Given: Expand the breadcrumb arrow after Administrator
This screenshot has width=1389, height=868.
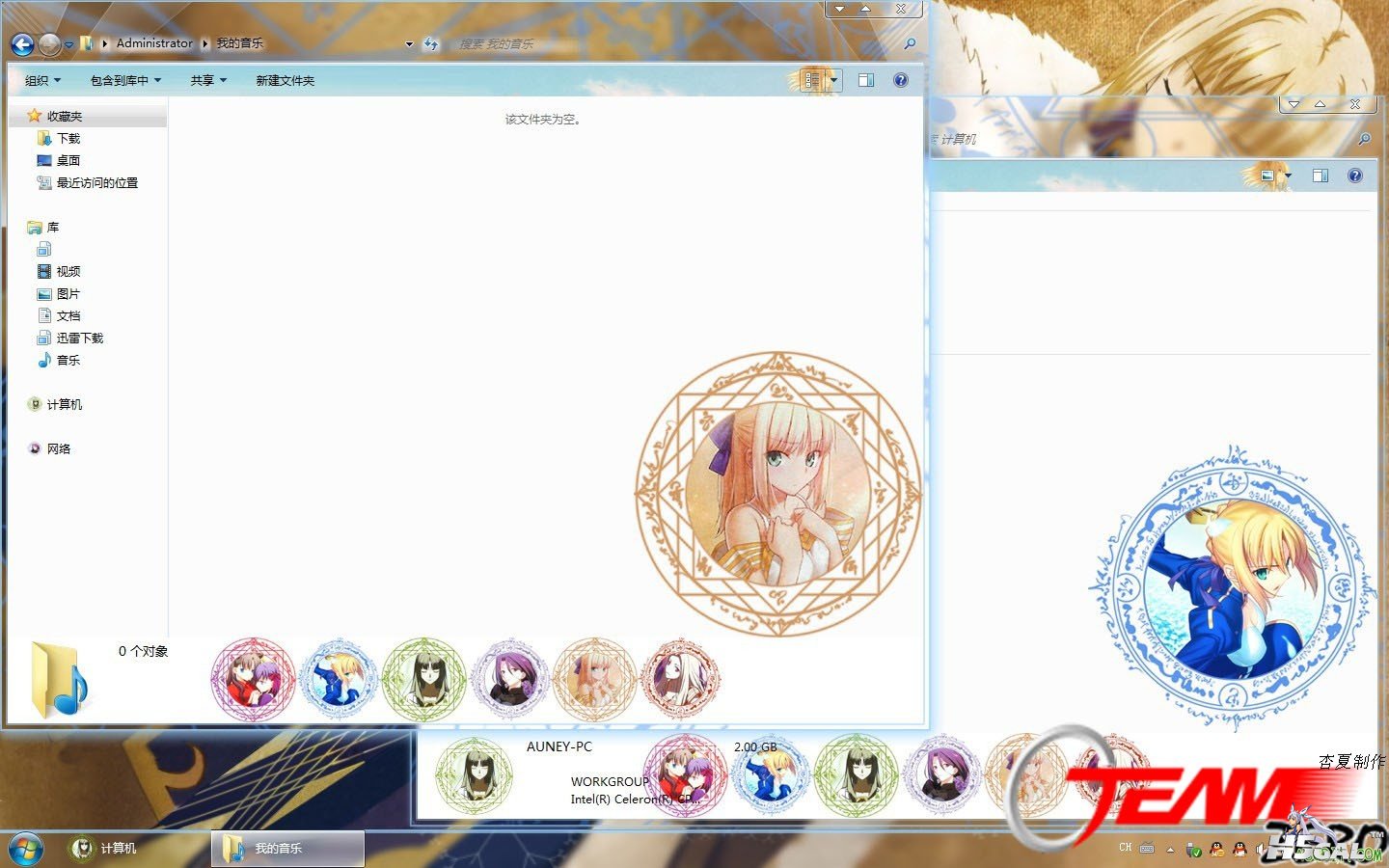Looking at the screenshot, I should 205,43.
